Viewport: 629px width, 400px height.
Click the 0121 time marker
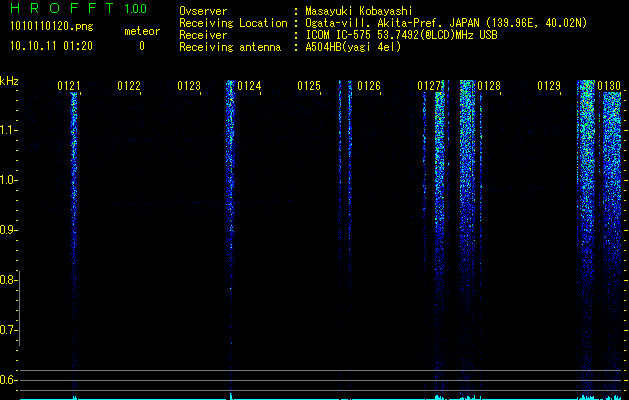(x=69, y=86)
